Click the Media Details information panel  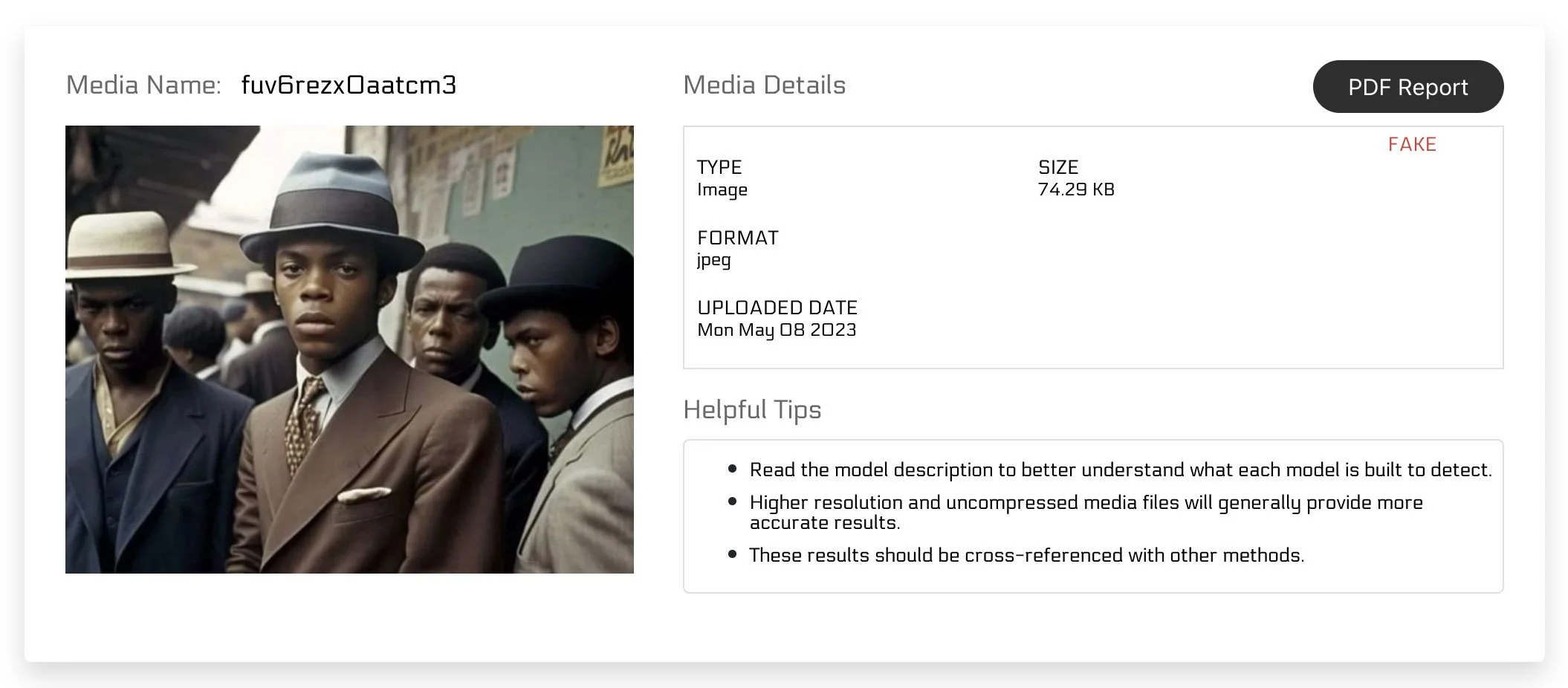point(1092,245)
